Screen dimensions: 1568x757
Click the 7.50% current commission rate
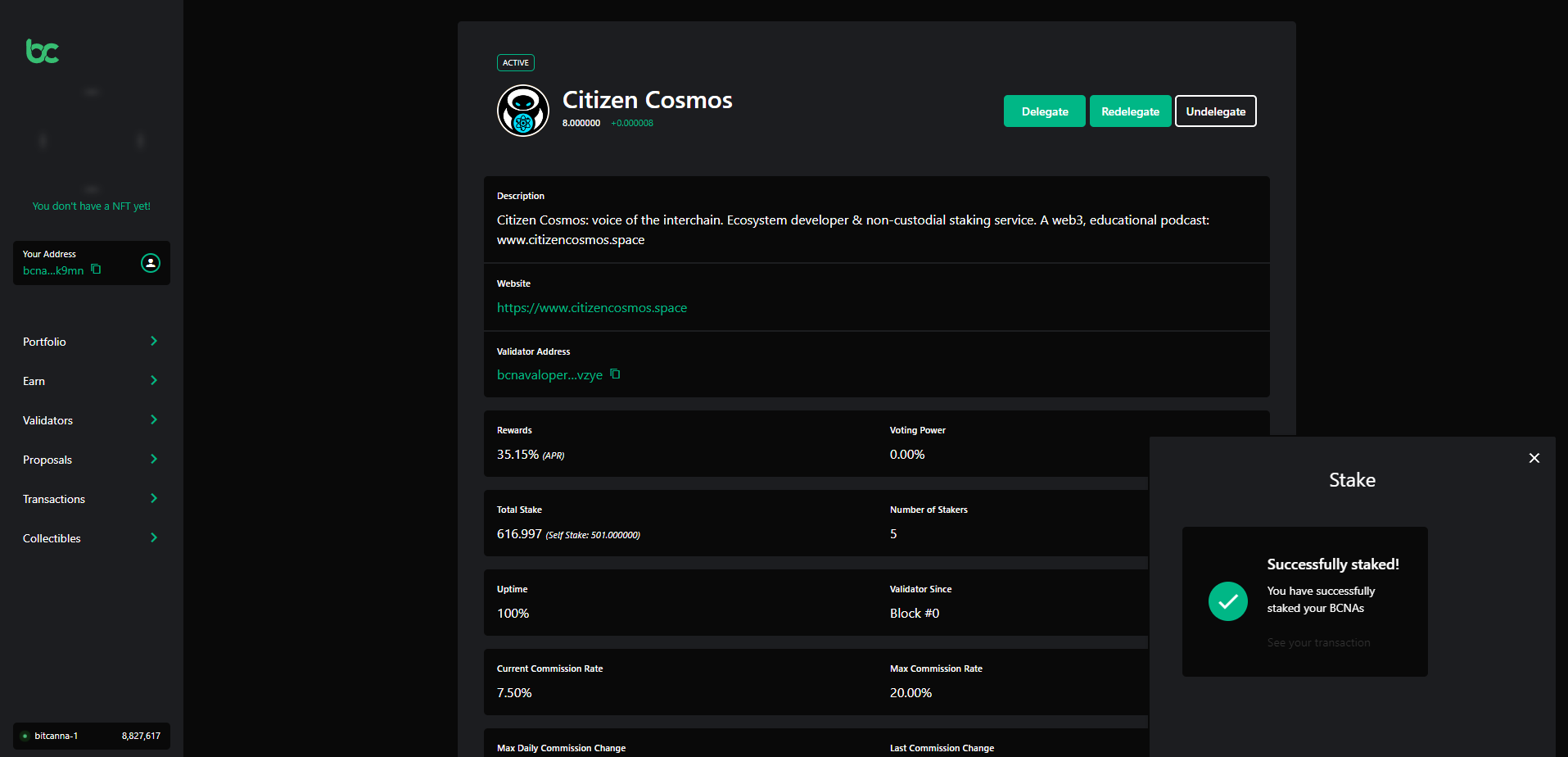(514, 693)
